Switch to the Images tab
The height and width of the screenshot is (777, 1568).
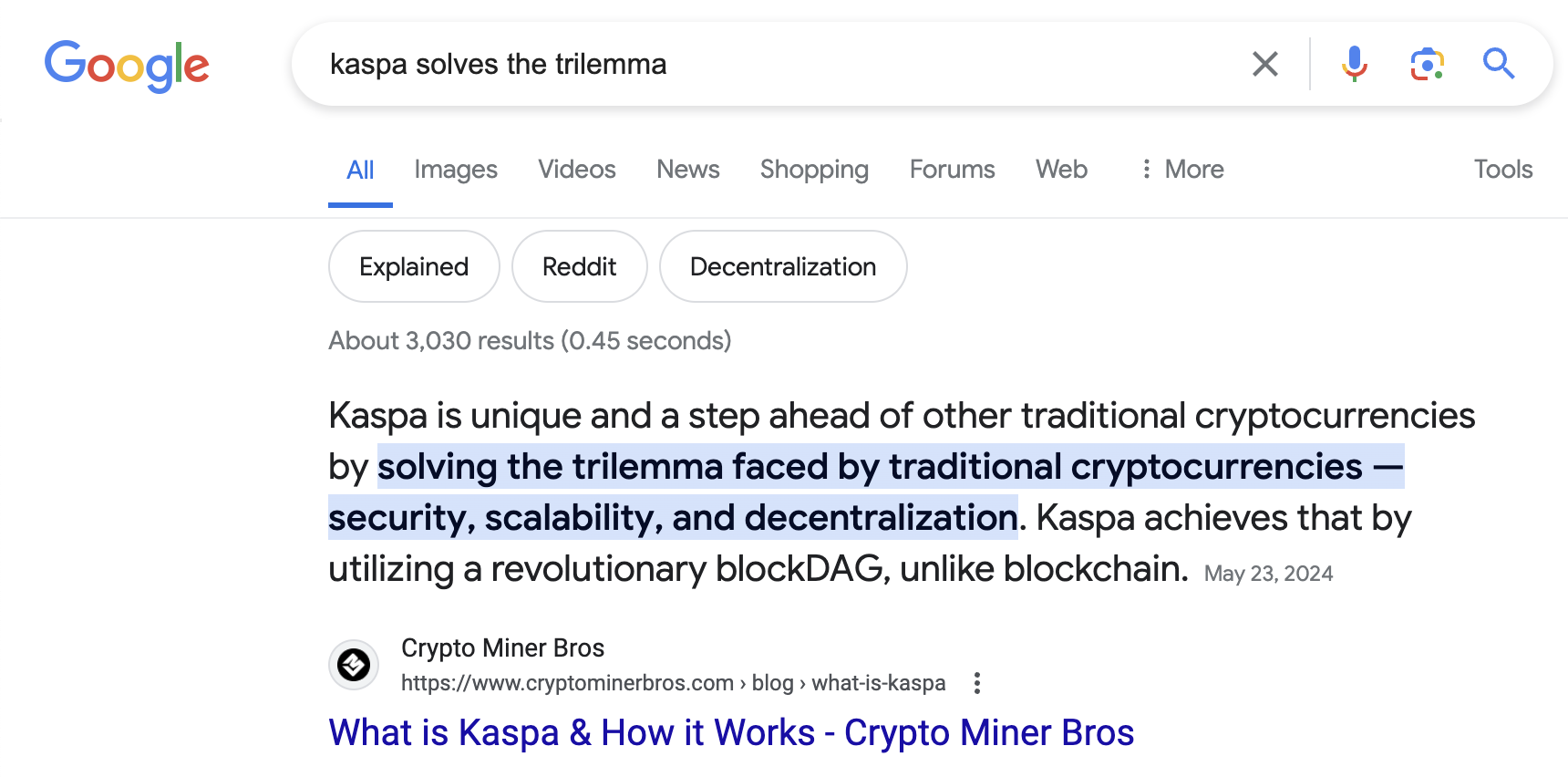(455, 170)
